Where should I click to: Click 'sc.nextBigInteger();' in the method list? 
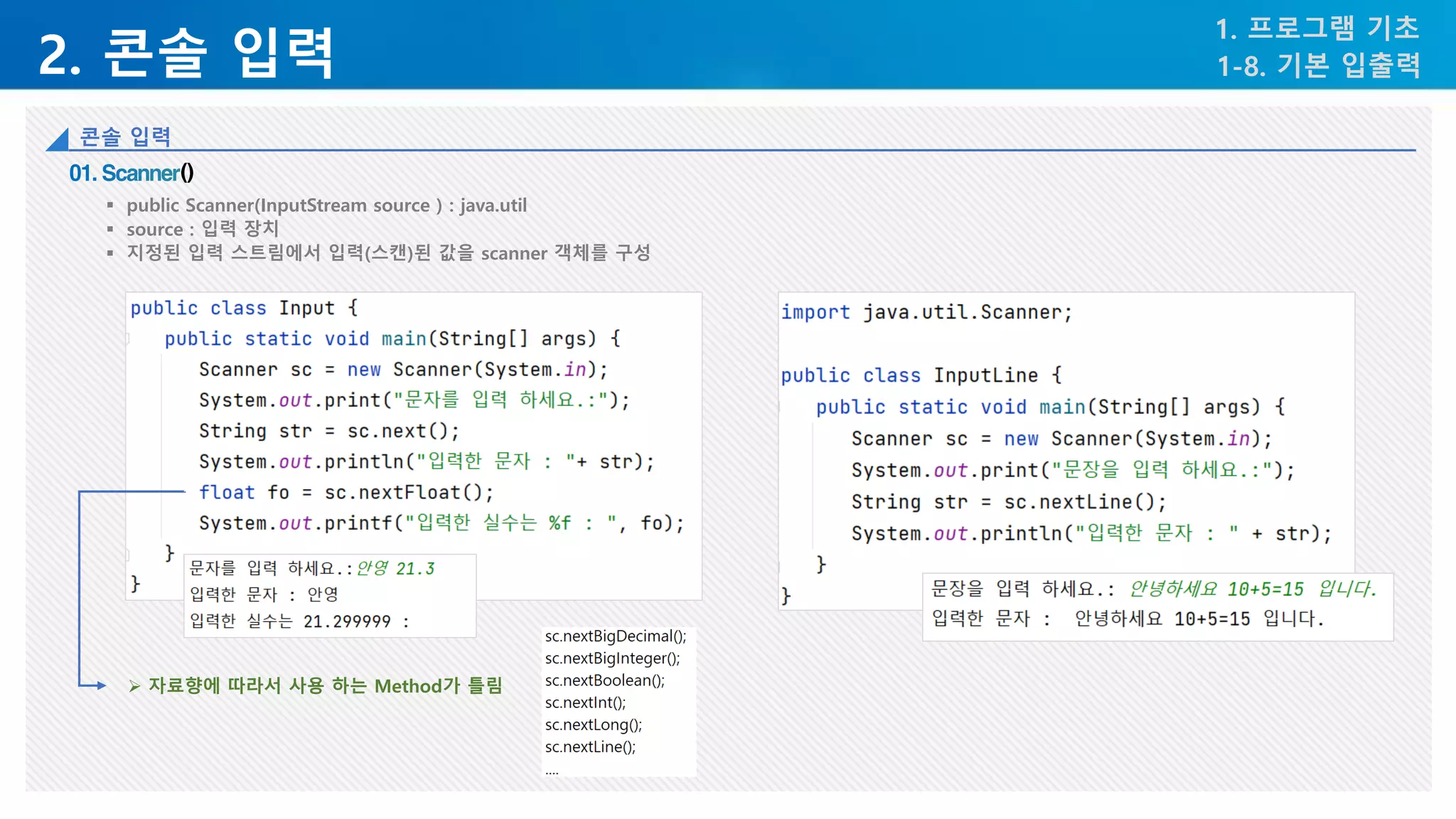[612, 658]
